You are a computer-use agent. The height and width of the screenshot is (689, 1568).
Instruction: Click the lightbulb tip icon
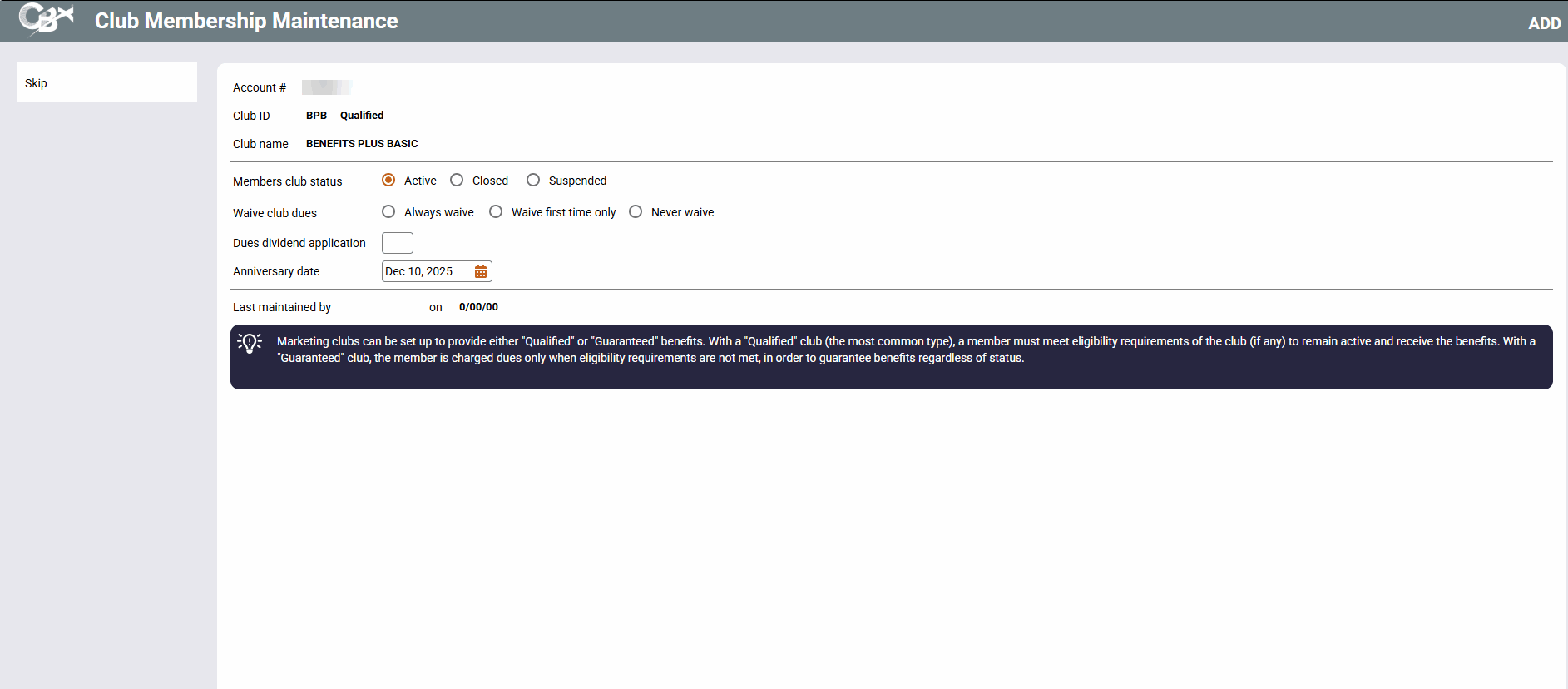pos(250,343)
